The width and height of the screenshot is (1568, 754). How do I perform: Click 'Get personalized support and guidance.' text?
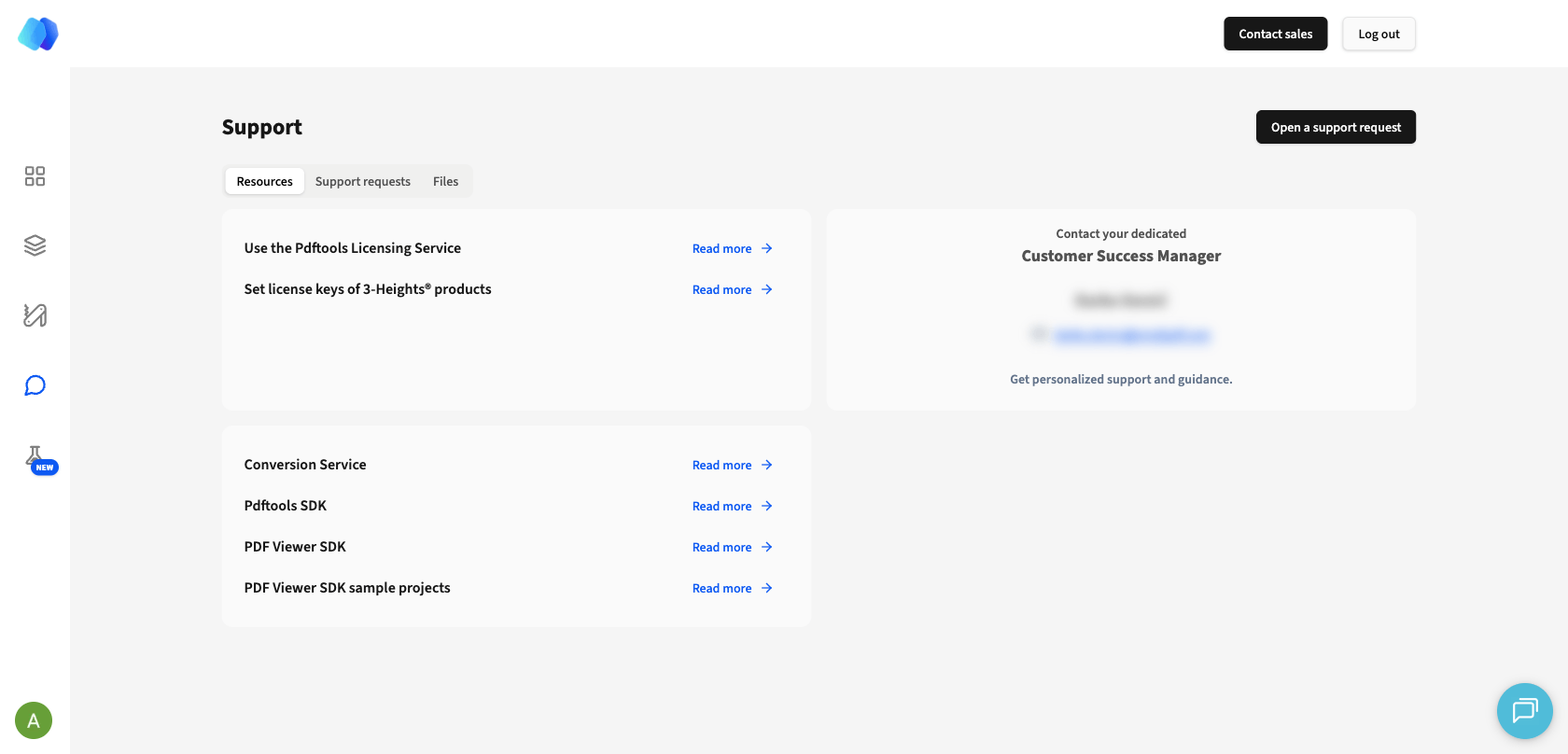coord(1121,379)
